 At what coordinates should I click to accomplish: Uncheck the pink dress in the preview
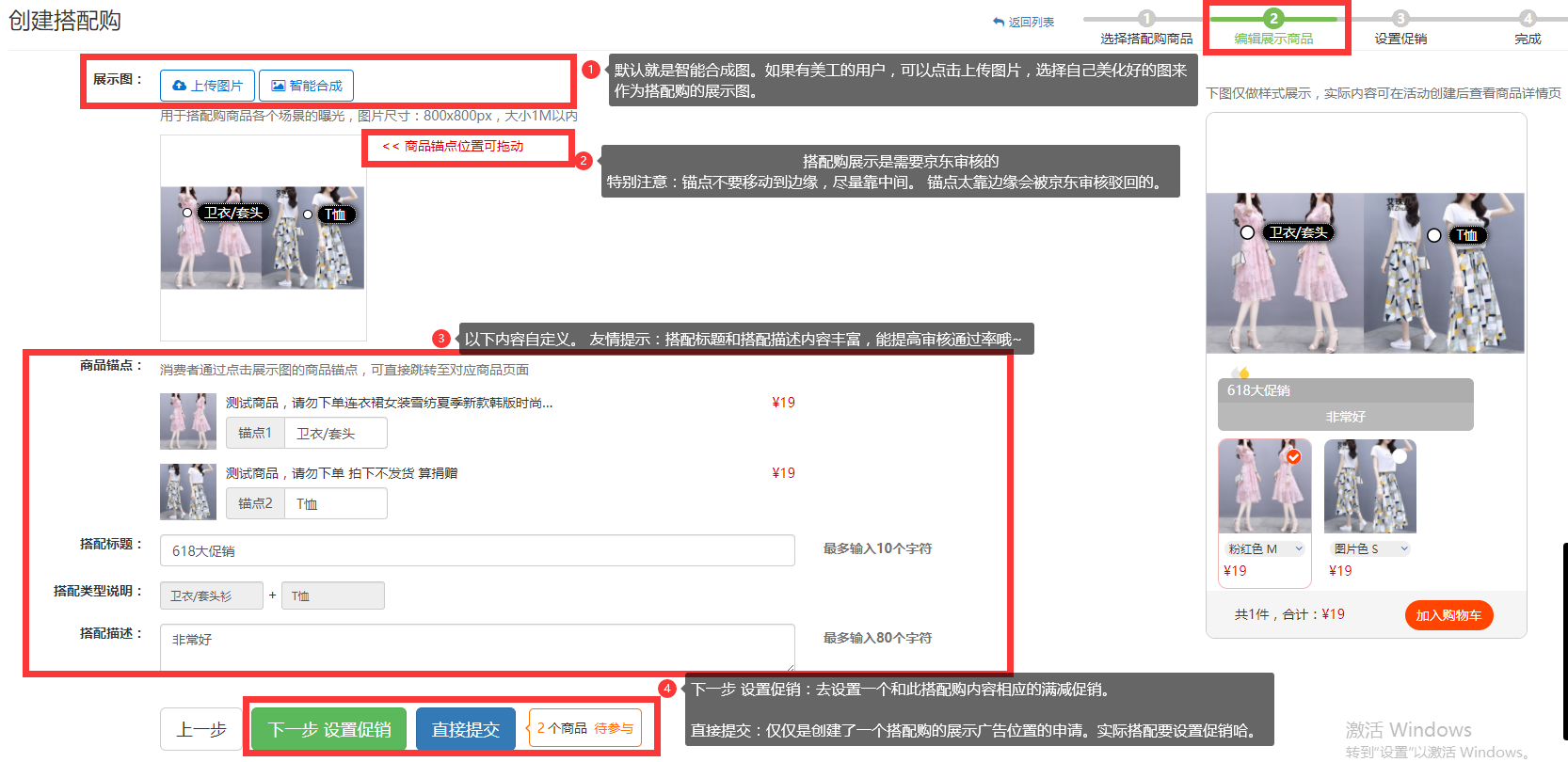(1293, 456)
